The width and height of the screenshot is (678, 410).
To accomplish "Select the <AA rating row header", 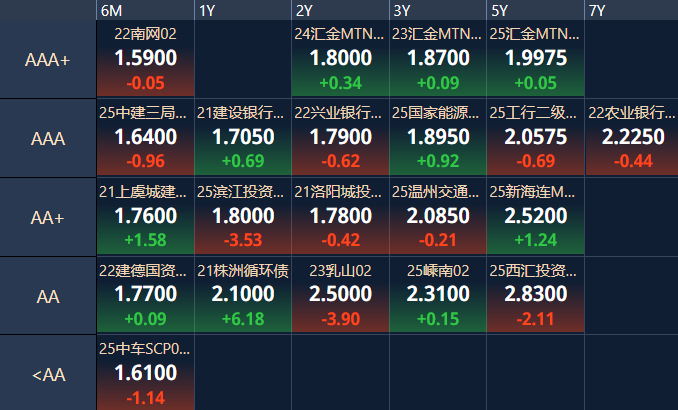I will (x=48, y=375).
